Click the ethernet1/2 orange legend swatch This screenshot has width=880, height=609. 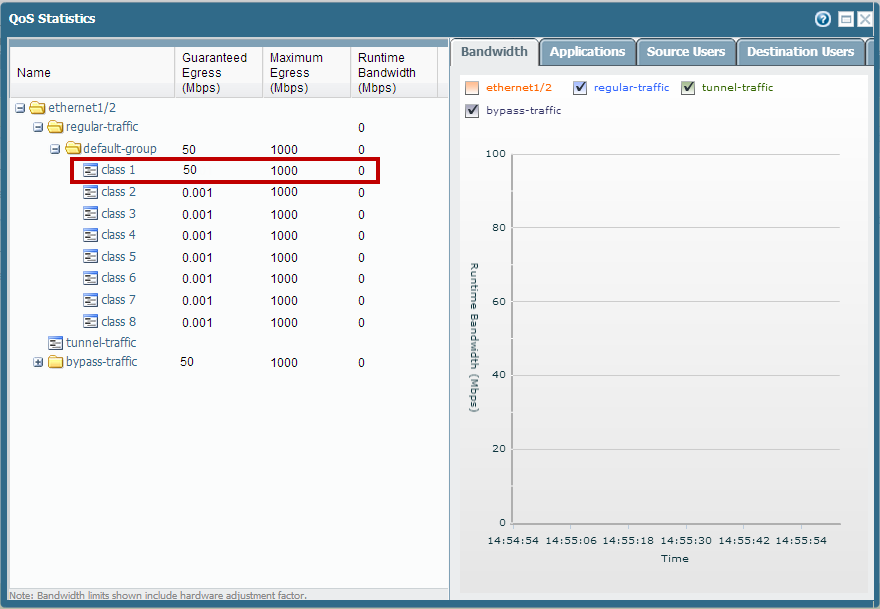coord(472,88)
